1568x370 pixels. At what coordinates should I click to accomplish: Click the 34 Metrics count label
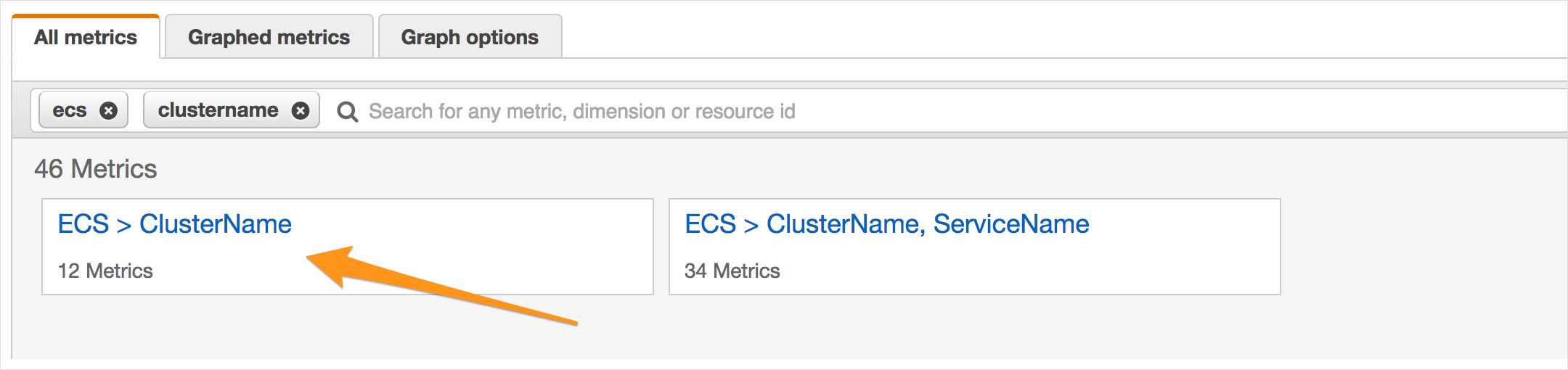[732, 271]
